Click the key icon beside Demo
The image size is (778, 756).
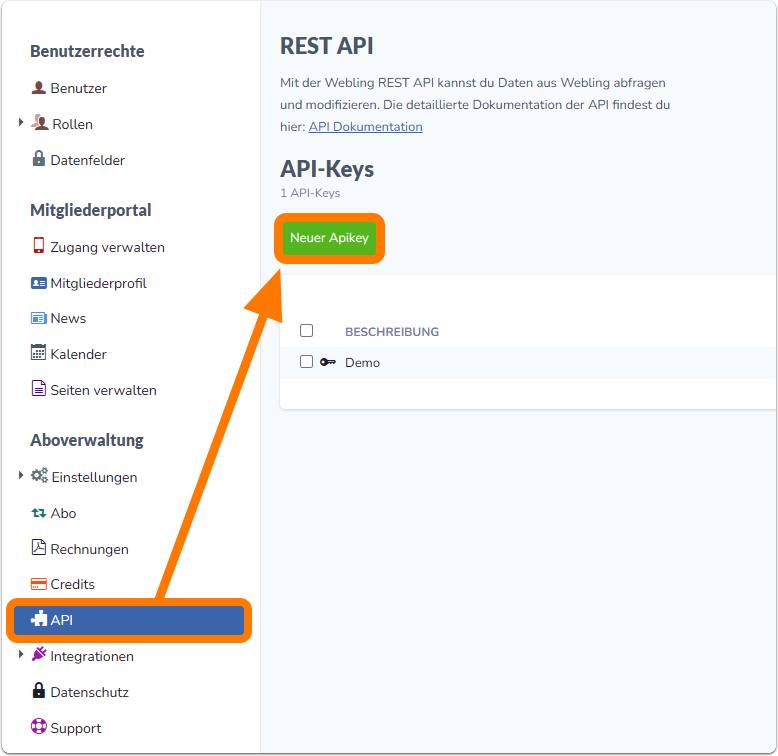point(327,362)
